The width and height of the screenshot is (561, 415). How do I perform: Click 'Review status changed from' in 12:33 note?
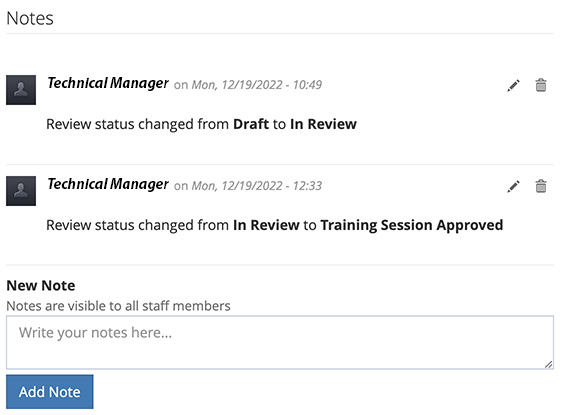tap(137, 225)
